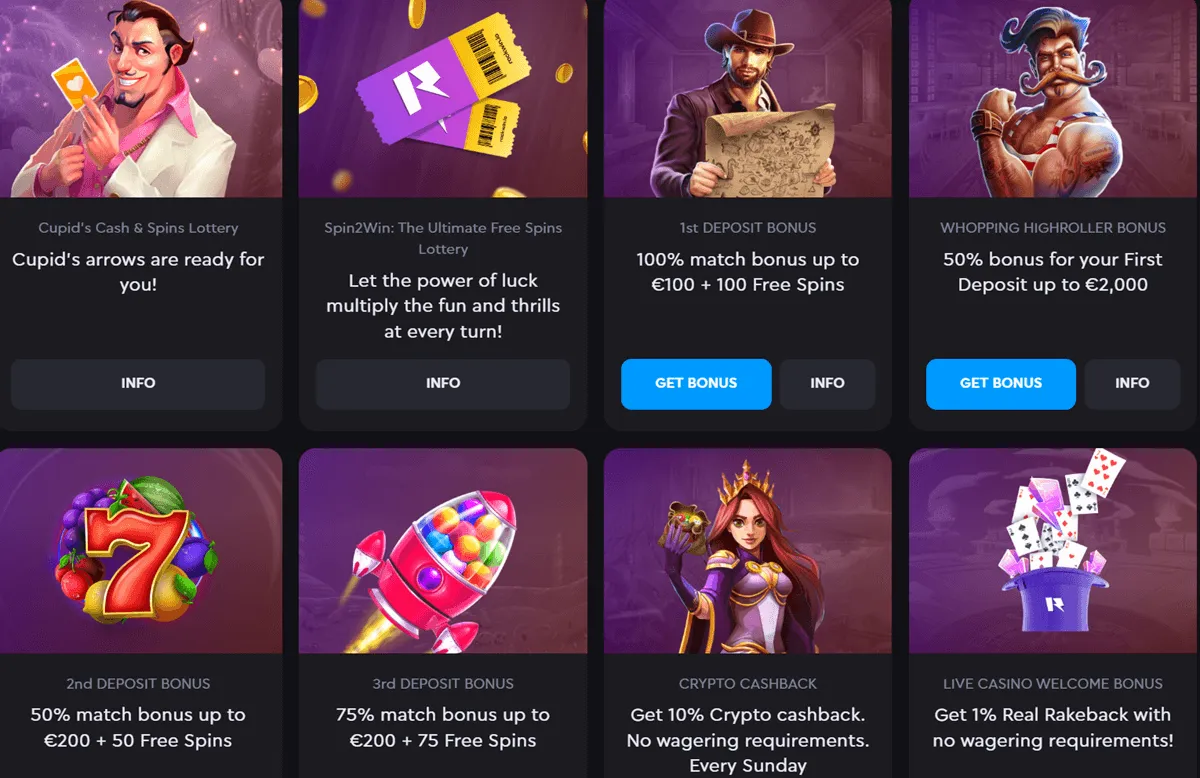Open INFO for Whopping Highroller Bonus
The height and width of the screenshot is (778, 1200).
1132,384
